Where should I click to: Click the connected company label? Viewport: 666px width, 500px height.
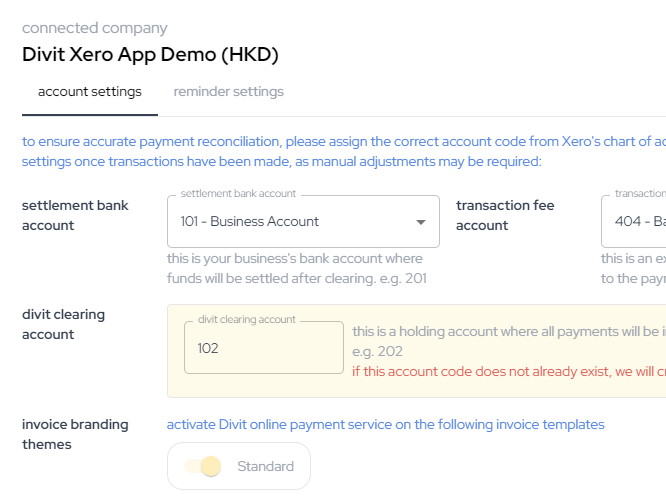pos(95,28)
